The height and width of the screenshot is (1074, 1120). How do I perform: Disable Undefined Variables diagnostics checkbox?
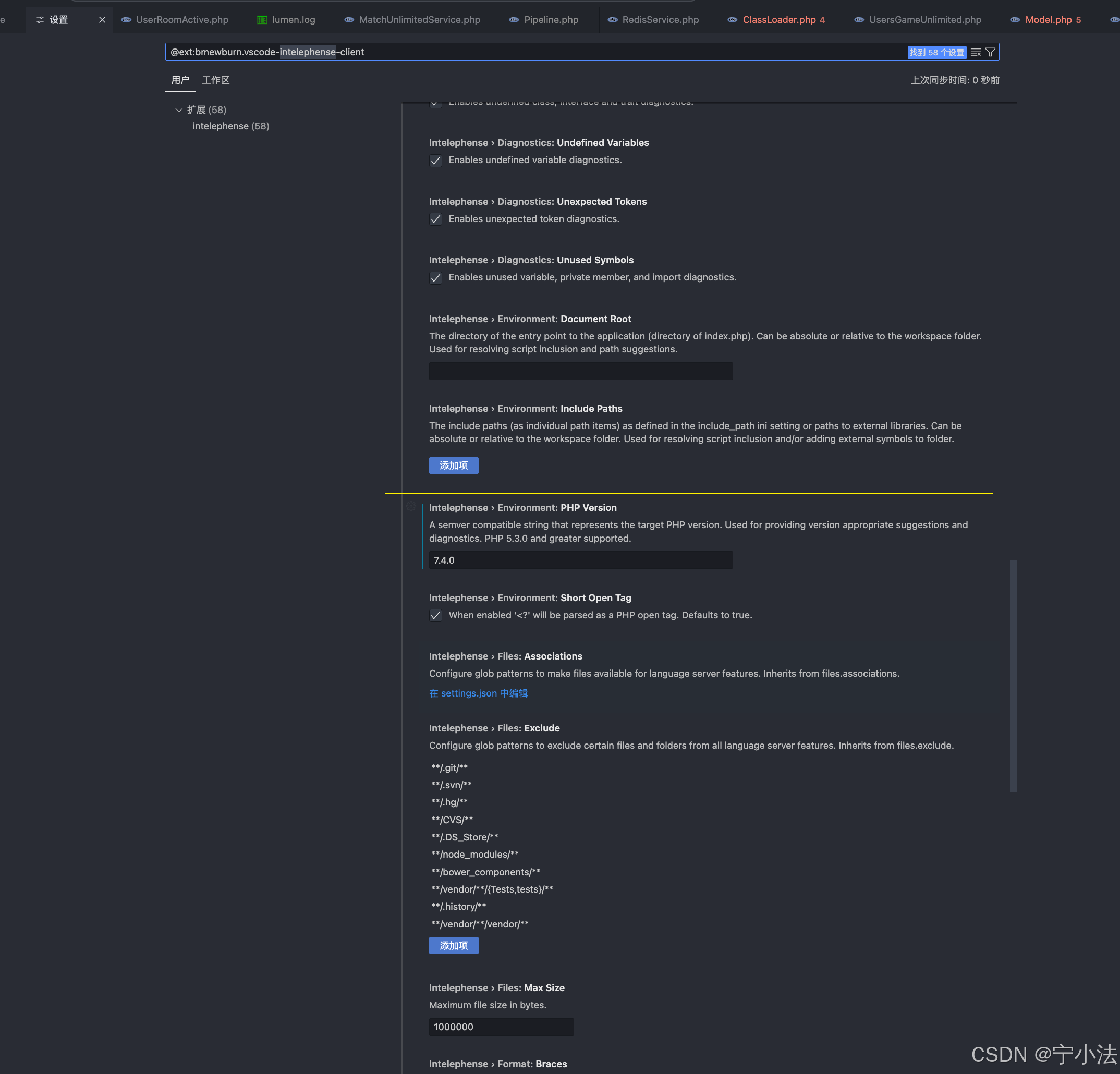435,161
